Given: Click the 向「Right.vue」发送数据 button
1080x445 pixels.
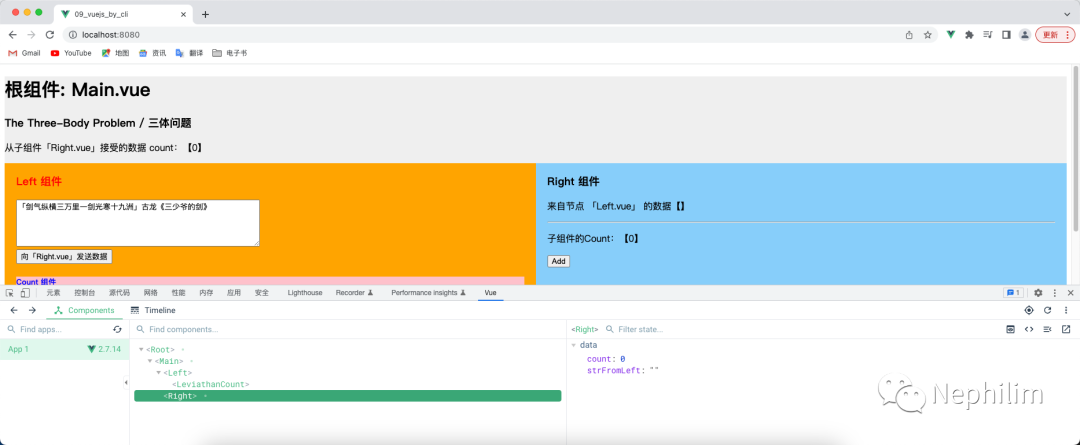Looking at the screenshot, I should [64, 257].
